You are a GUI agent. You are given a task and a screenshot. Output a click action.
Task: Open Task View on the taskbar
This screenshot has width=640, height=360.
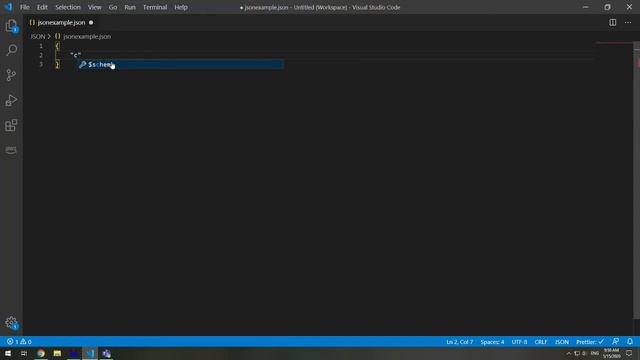pos(24,353)
